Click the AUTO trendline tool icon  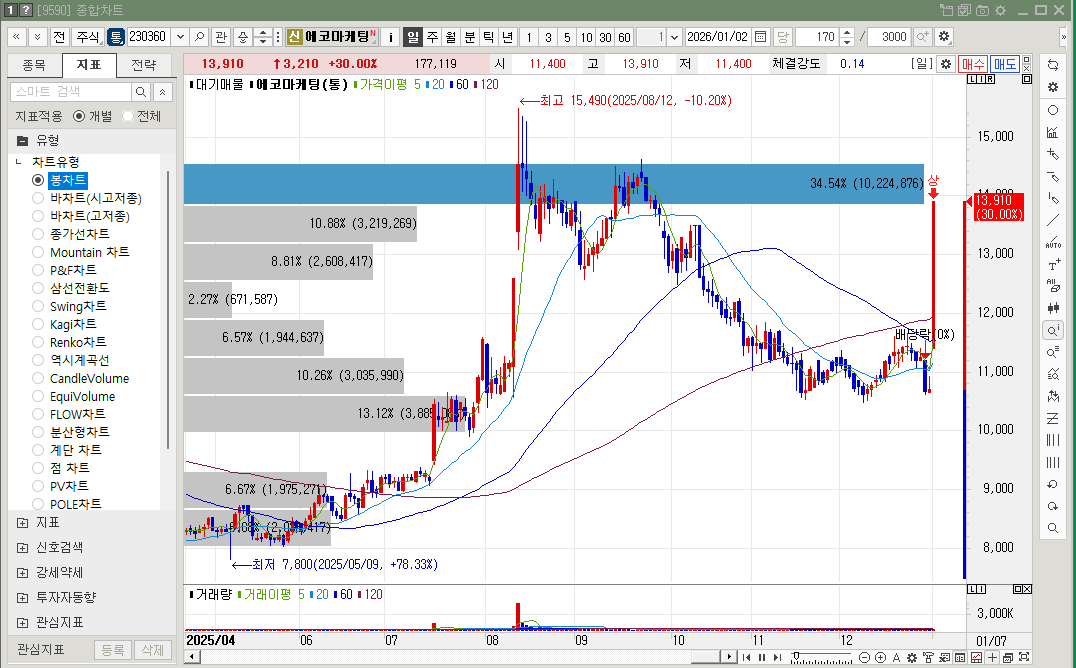(x=1053, y=242)
